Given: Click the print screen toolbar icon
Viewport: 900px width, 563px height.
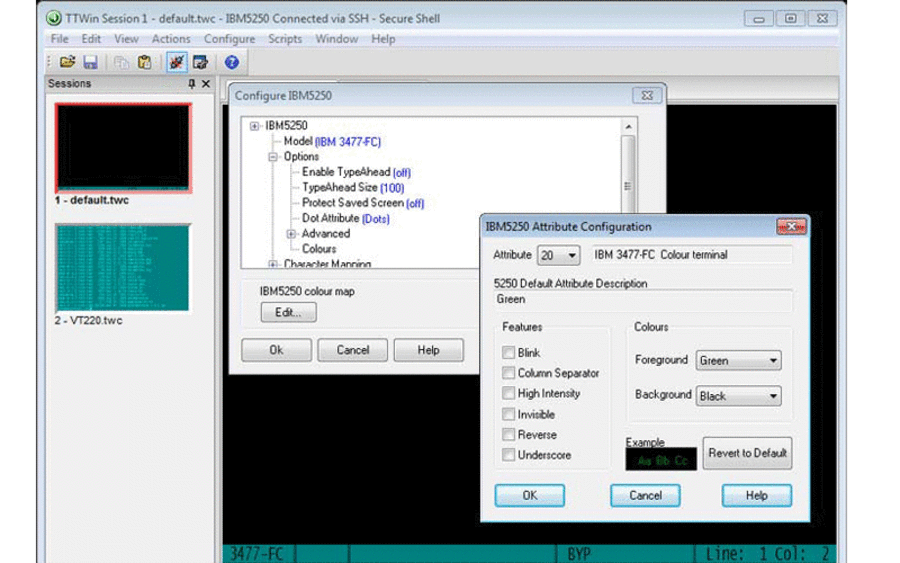Looking at the screenshot, I should (x=200, y=62).
